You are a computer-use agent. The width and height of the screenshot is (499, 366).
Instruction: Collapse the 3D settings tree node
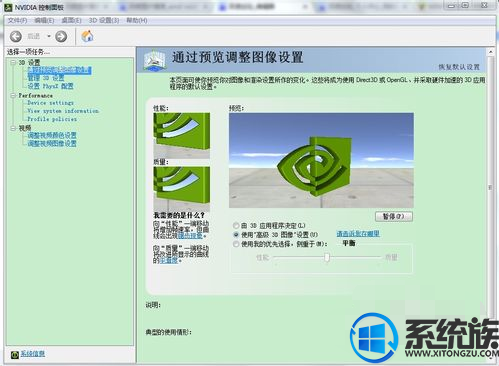click(x=13, y=62)
